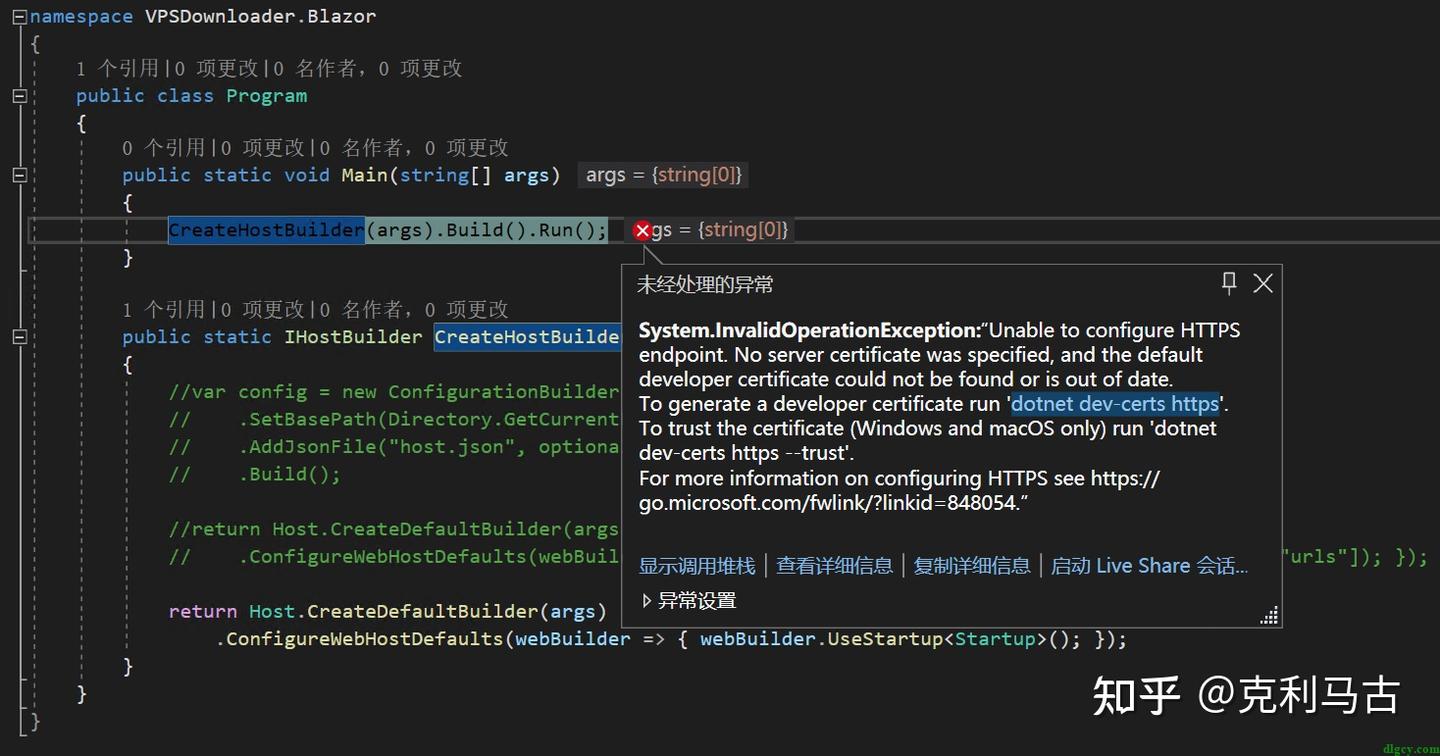This screenshot has width=1440, height=756.
Task: Expand the 异常设置 disclosure triangle
Action: (x=646, y=600)
